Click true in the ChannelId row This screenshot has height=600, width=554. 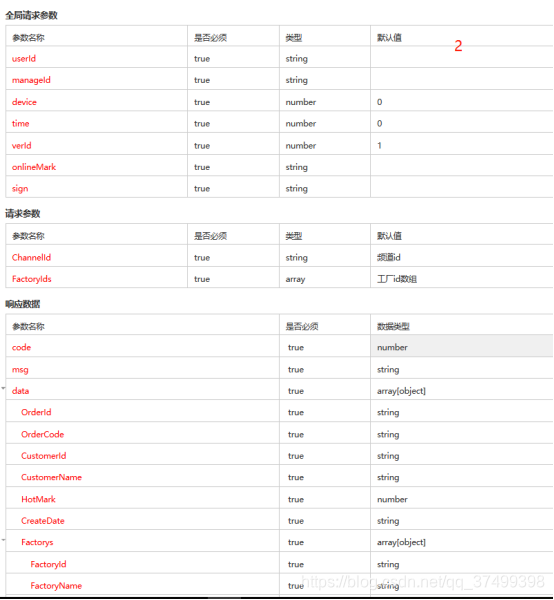click(x=202, y=258)
